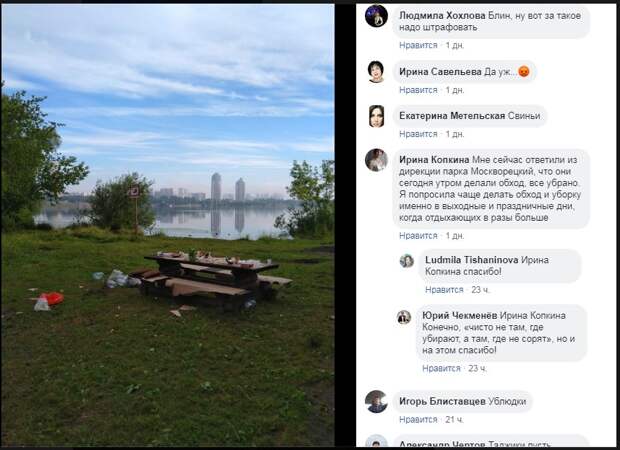Like Ирина Копкина's comment via Нравится
This screenshot has width=620, height=450.
coord(418,236)
